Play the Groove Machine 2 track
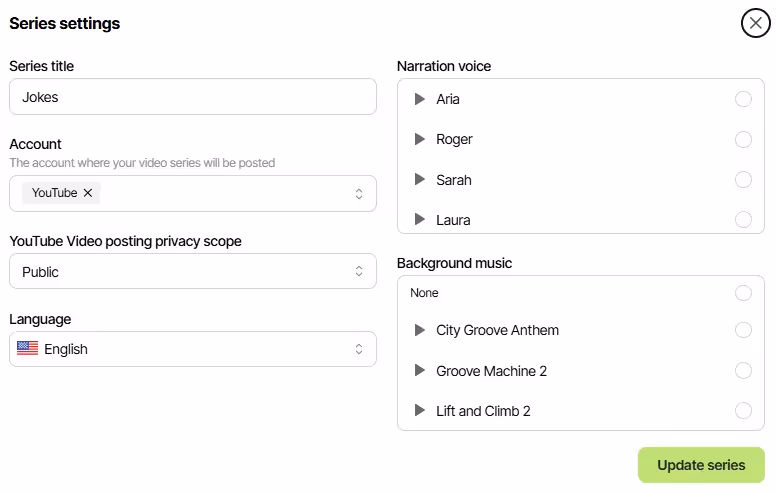 [420, 371]
